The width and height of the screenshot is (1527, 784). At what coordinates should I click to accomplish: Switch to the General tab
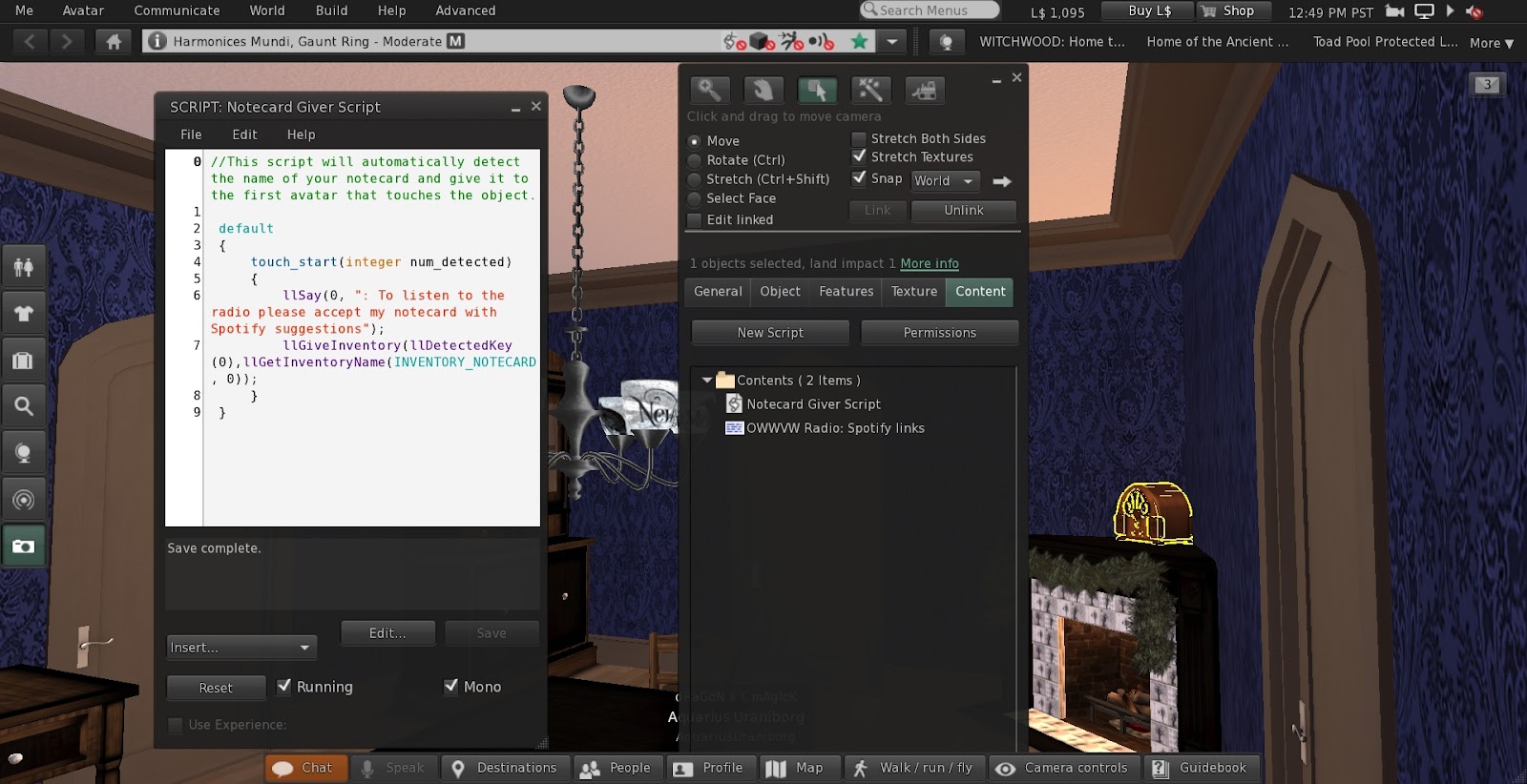coord(718,292)
